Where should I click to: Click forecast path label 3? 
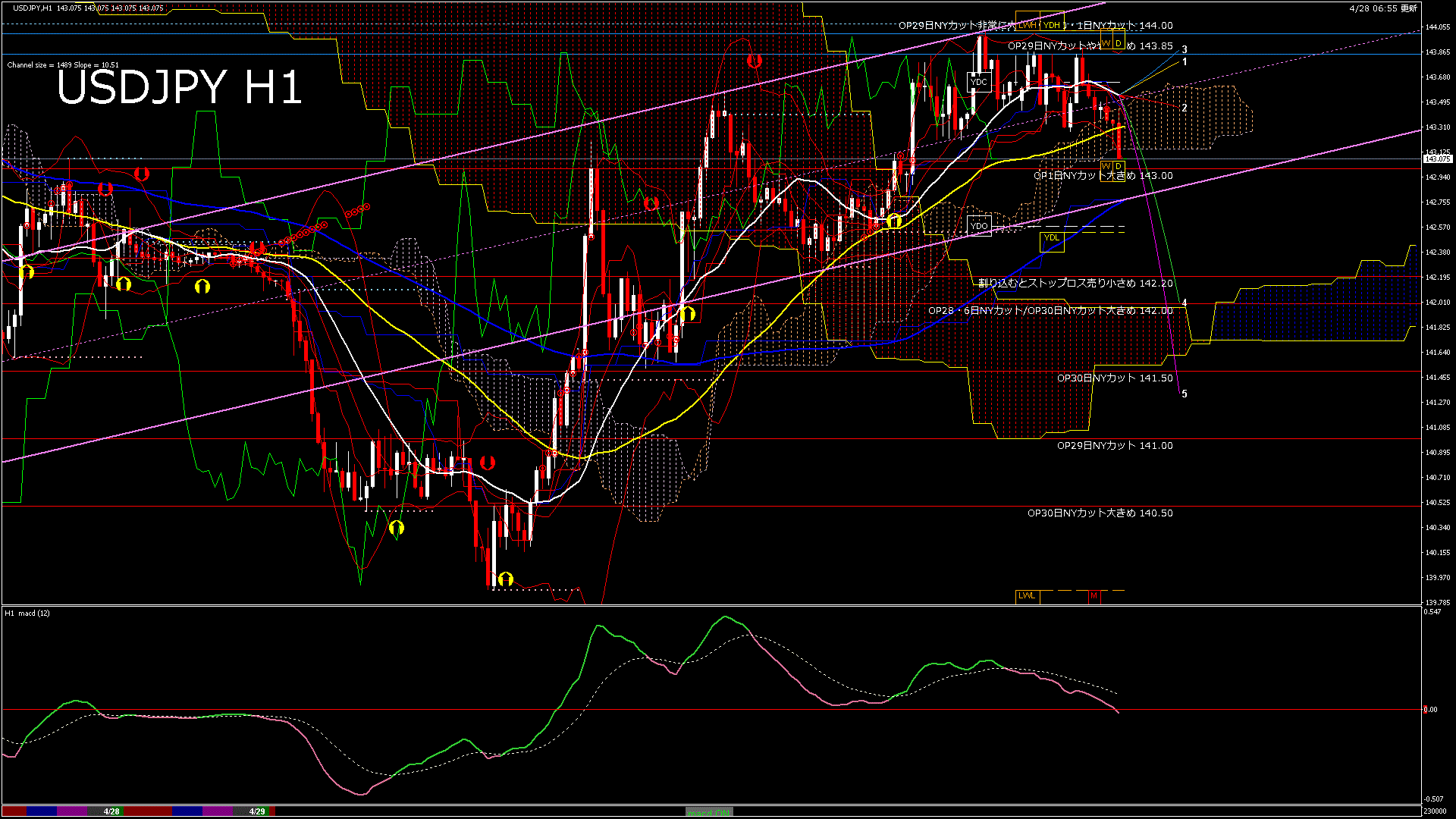pyautogui.click(x=1185, y=50)
